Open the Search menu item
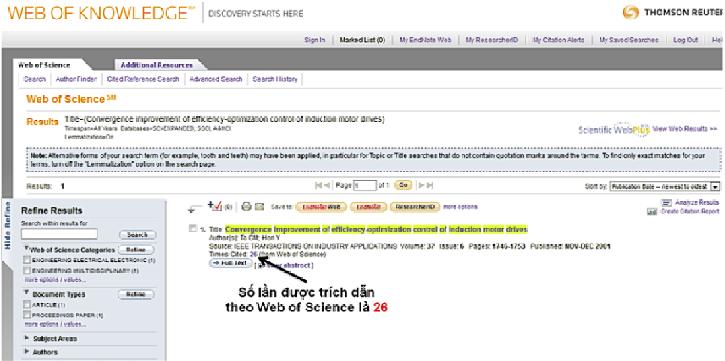This screenshot has width=725, height=361. pyautogui.click(x=35, y=79)
